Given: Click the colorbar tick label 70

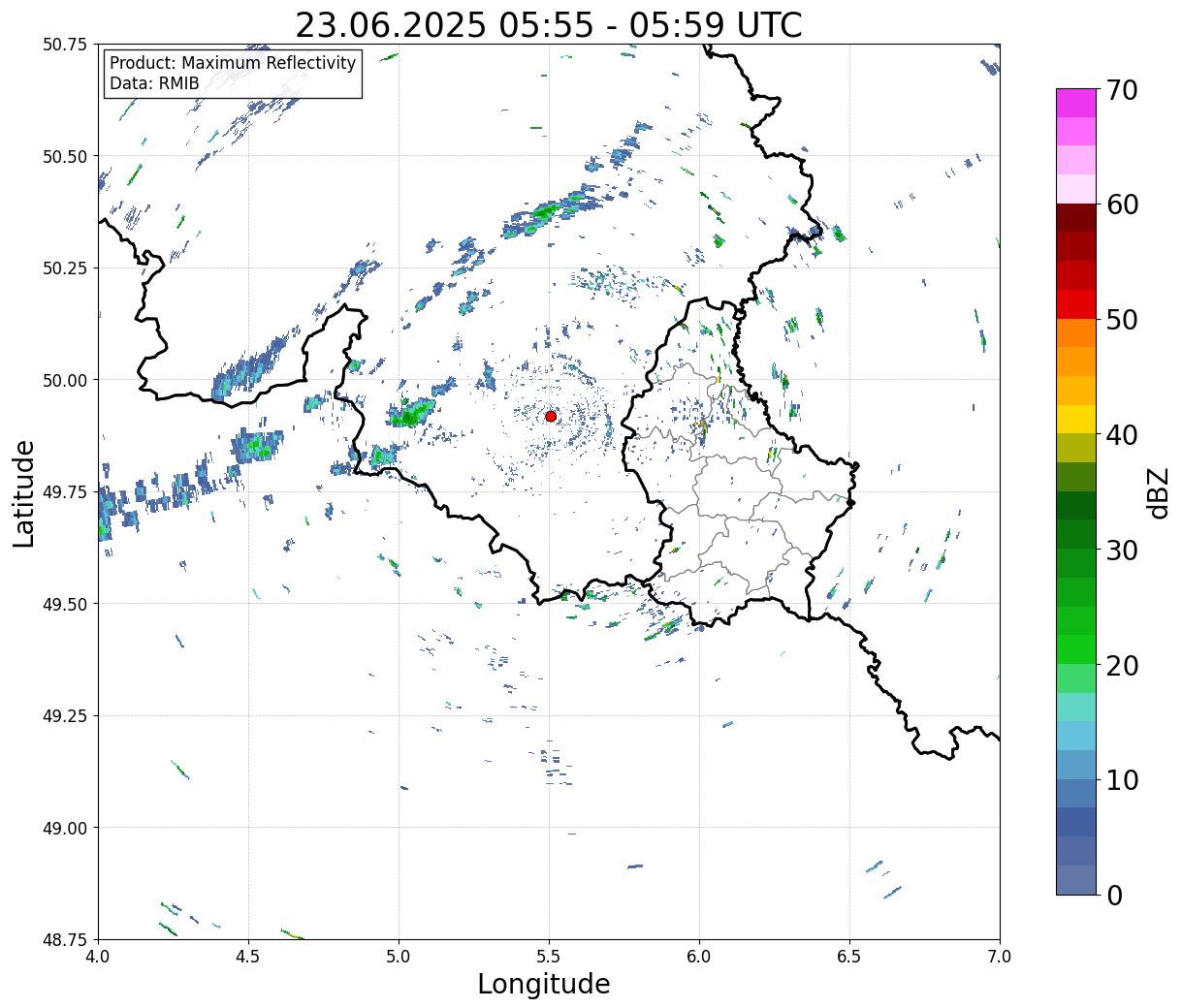Looking at the screenshot, I should click(x=1123, y=89).
